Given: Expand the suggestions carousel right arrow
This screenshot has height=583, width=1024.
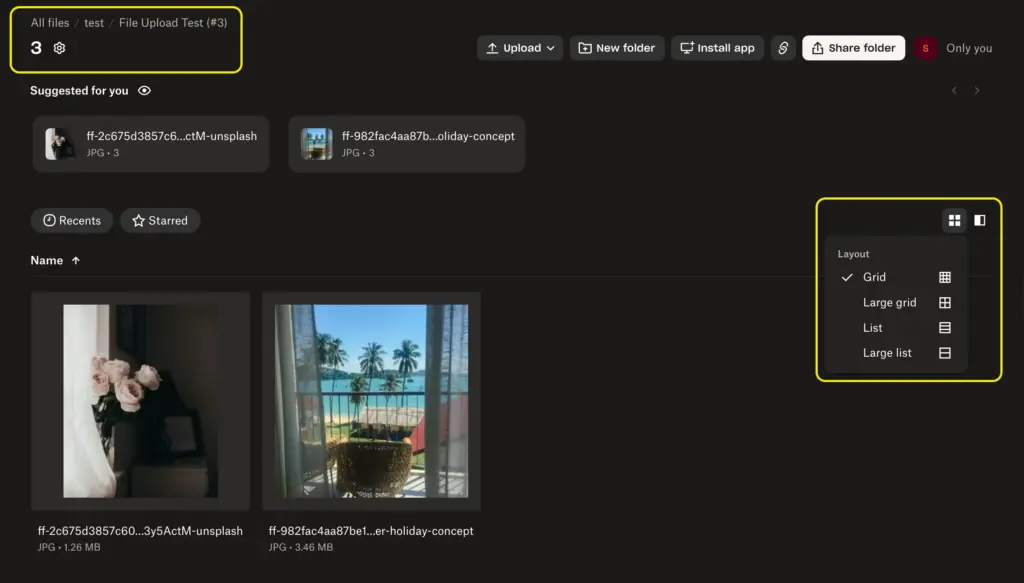Looking at the screenshot, I should [x=977, y=90].
